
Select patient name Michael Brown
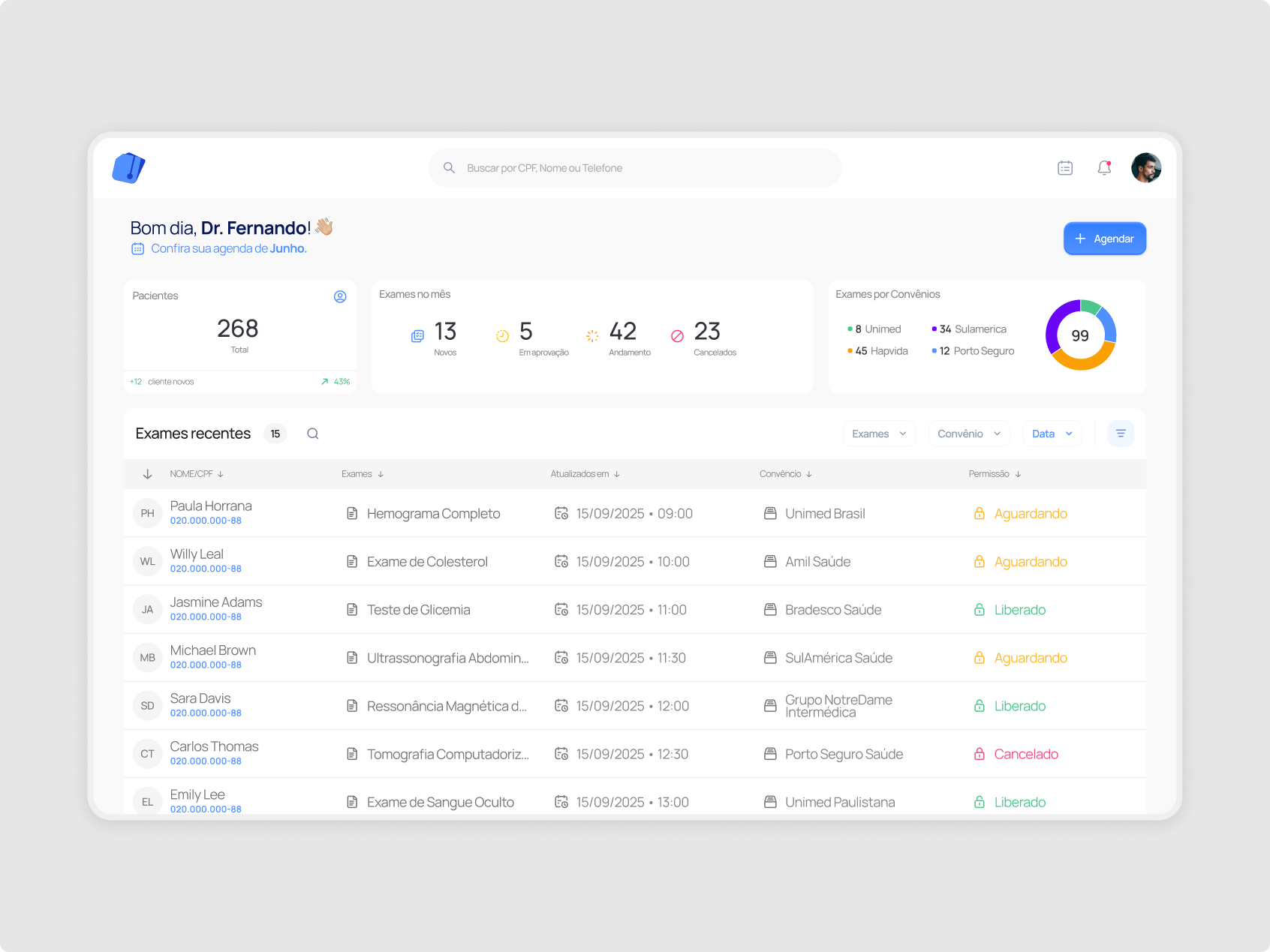point(213,650)
